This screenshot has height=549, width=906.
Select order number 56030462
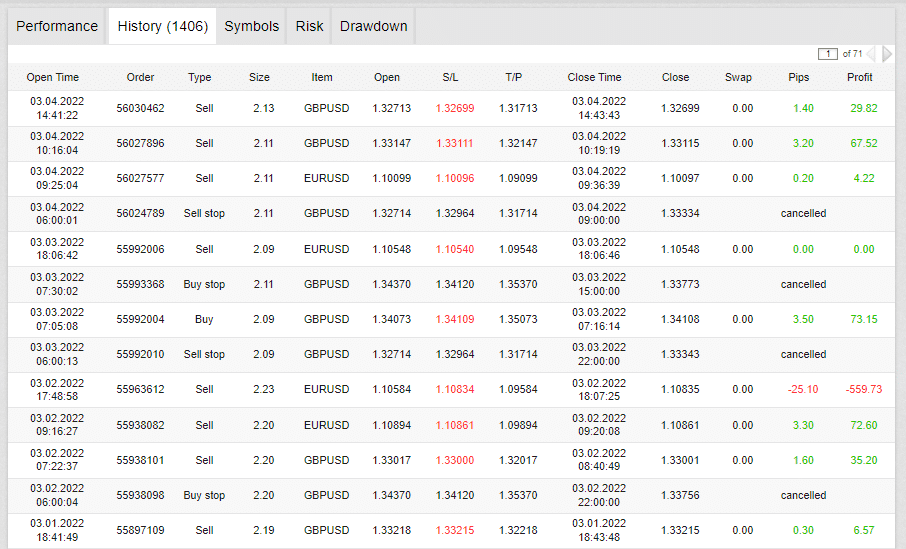coord(140,108)
